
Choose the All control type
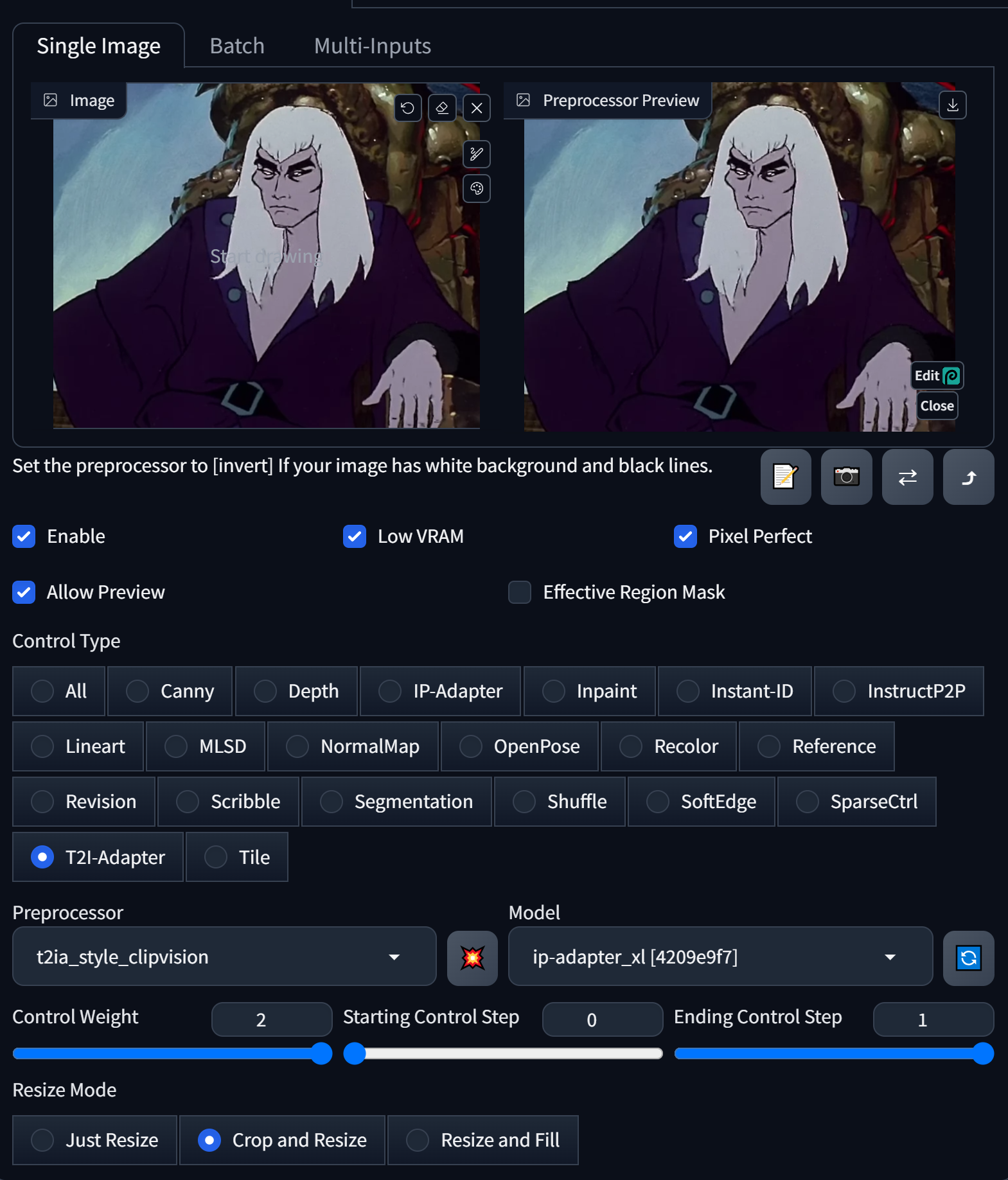pyautogui.click(x=59, y=691)
